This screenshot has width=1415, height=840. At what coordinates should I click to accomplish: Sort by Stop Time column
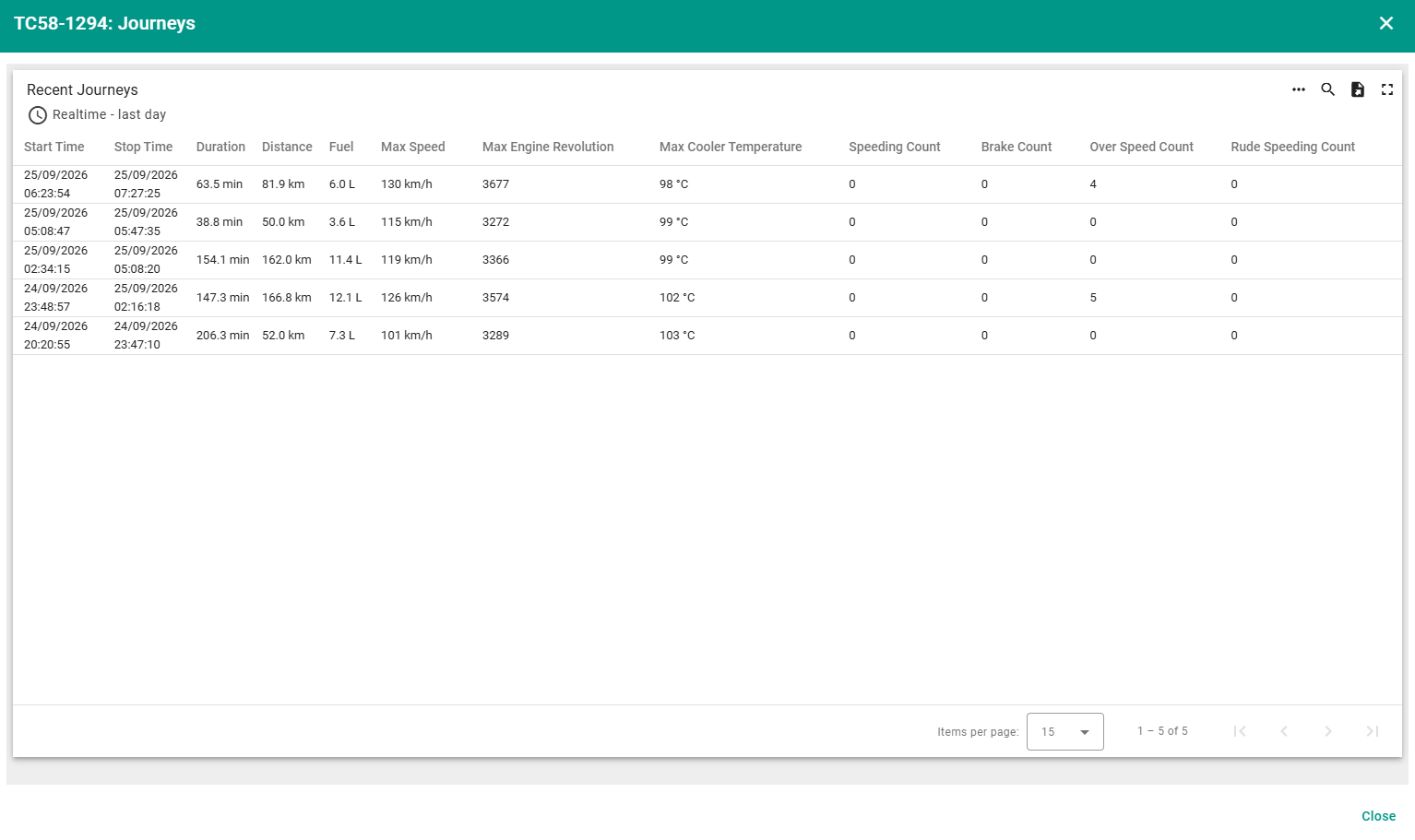(144, 147)
